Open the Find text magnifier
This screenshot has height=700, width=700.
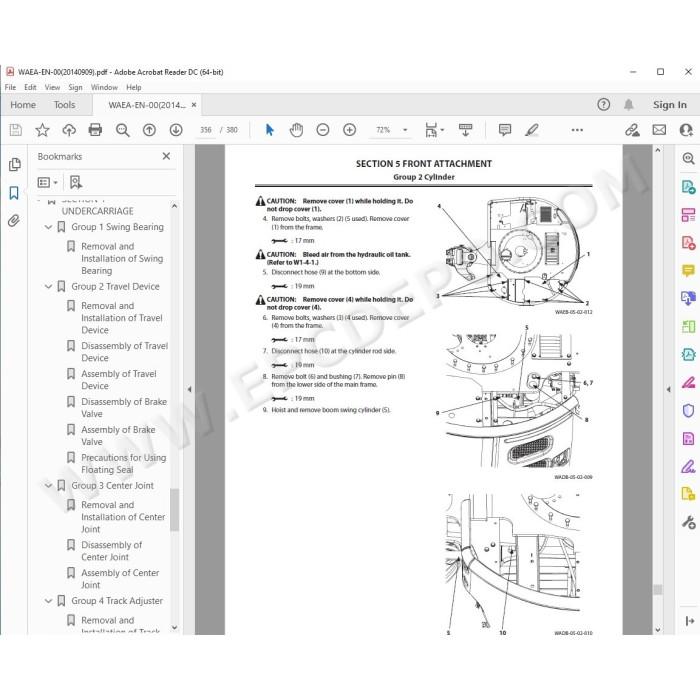[122, 130]
